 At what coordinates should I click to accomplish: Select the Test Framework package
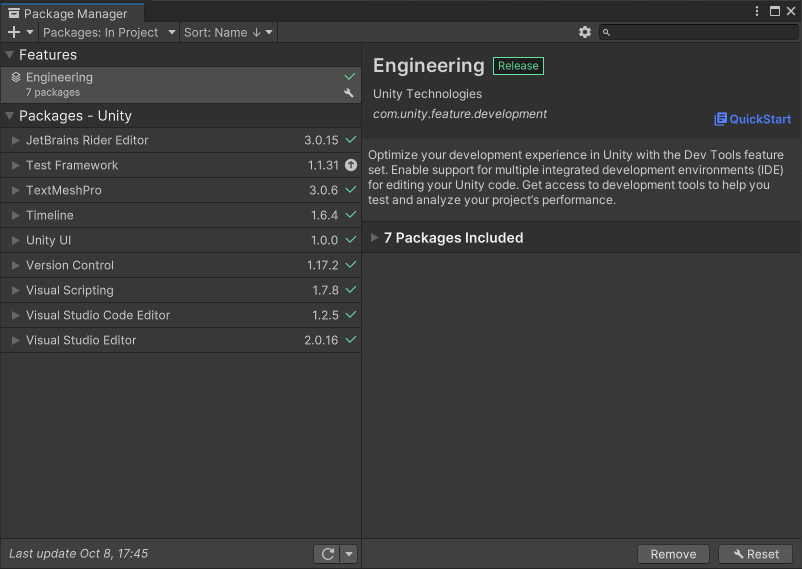tap(181, 165)
